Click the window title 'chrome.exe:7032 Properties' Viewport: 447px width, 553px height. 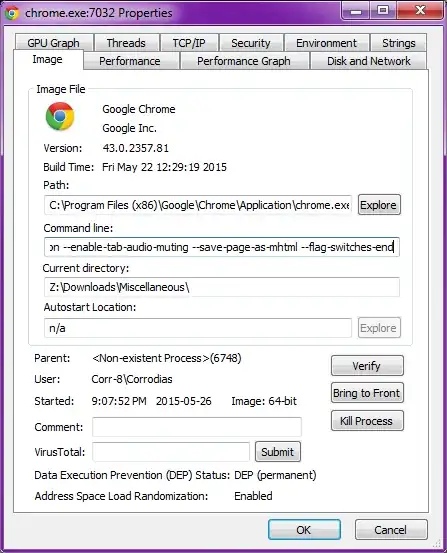click(x=99, y=13)
